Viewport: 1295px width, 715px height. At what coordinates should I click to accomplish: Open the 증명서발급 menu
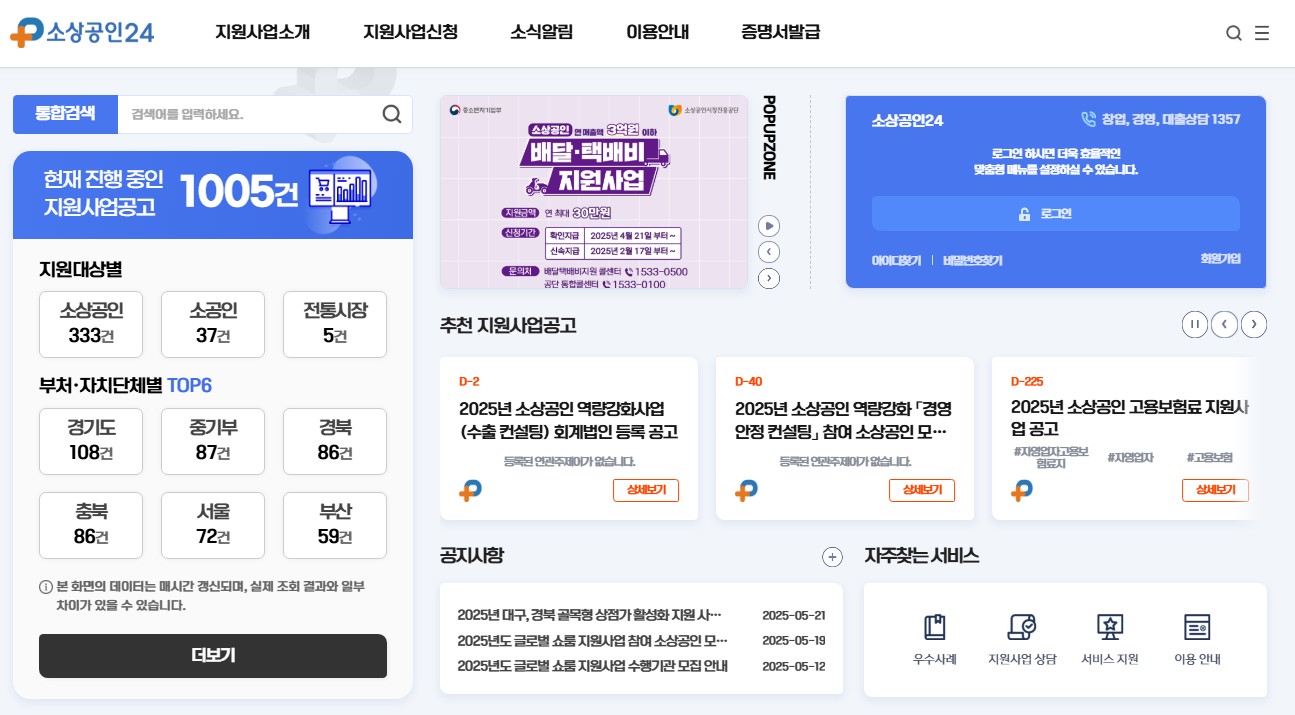coord(781,32)
